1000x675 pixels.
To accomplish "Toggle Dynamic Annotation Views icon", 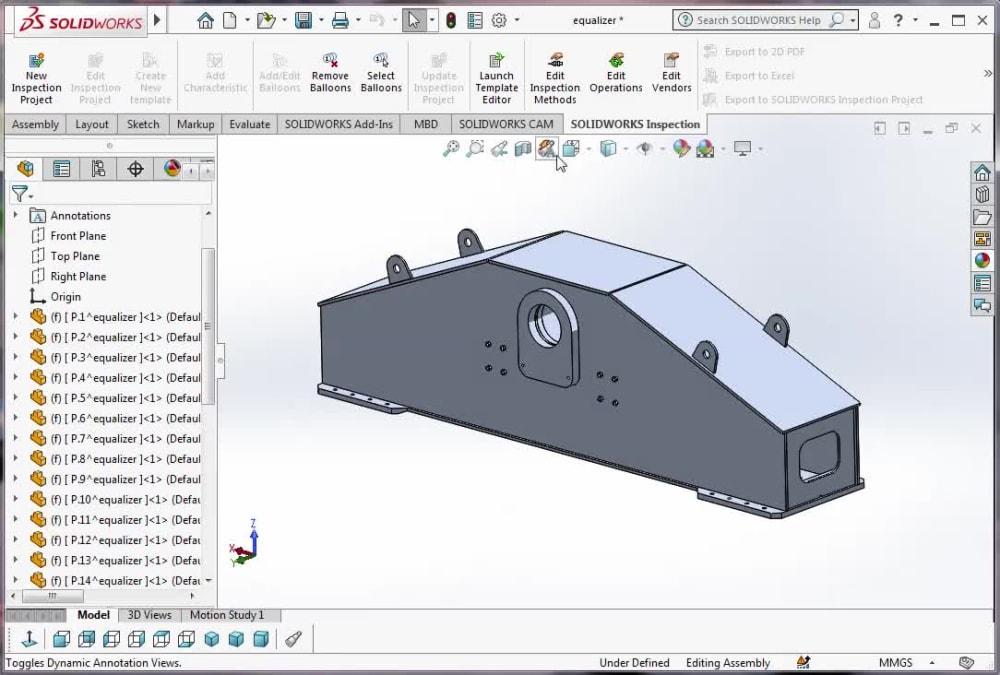I will pyautogui.click(x=547, y=149).
